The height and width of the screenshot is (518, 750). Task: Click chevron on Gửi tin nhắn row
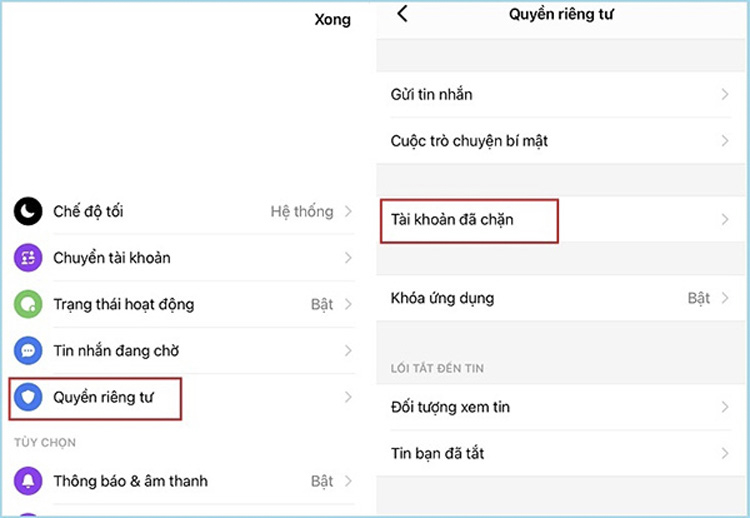tap(725, 94)
